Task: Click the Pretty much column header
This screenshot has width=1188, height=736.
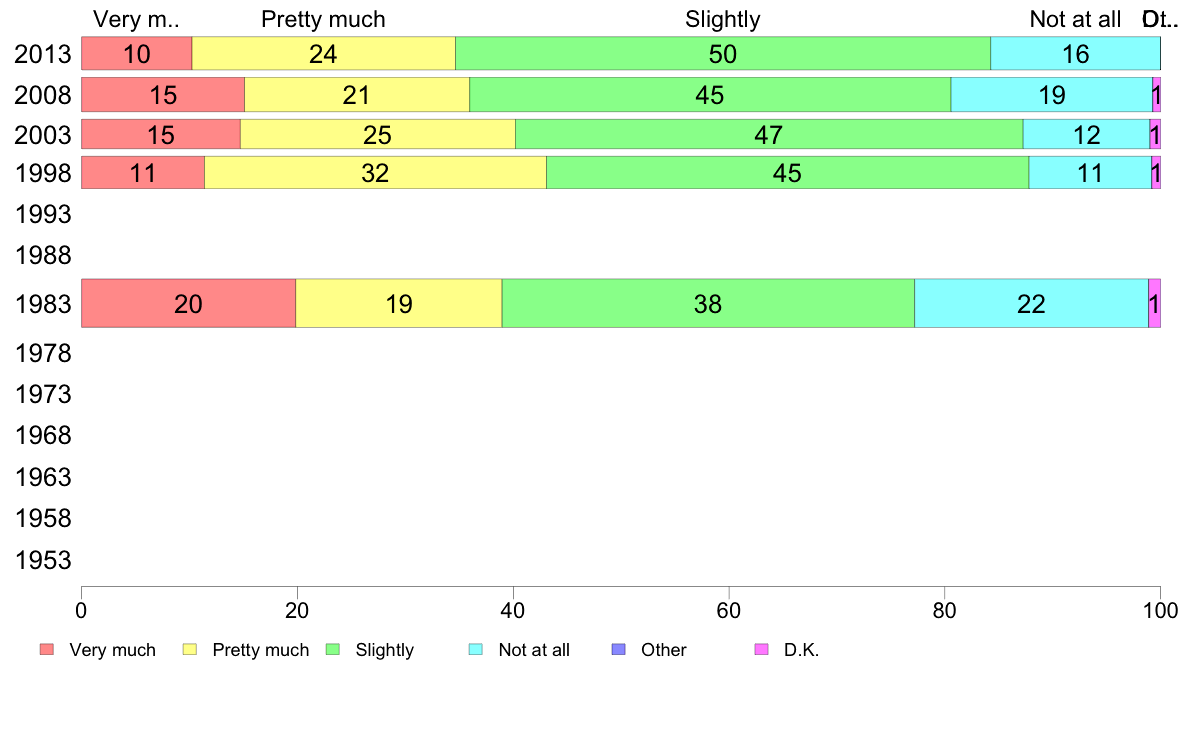Action: click(324, 19)
